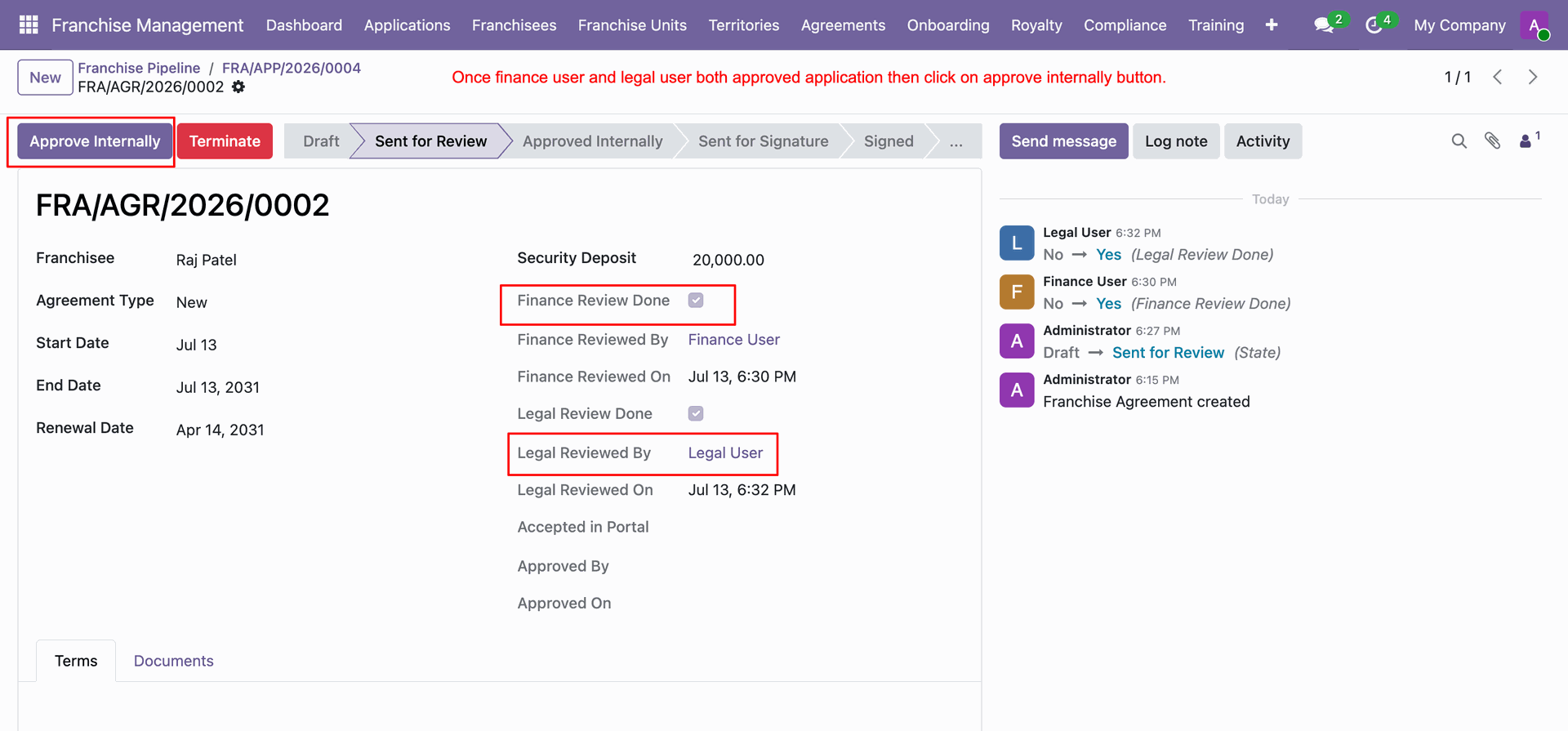Screen dimensions: 1568x731
Task: Open the apps grid menu icon
Action: 29,25
